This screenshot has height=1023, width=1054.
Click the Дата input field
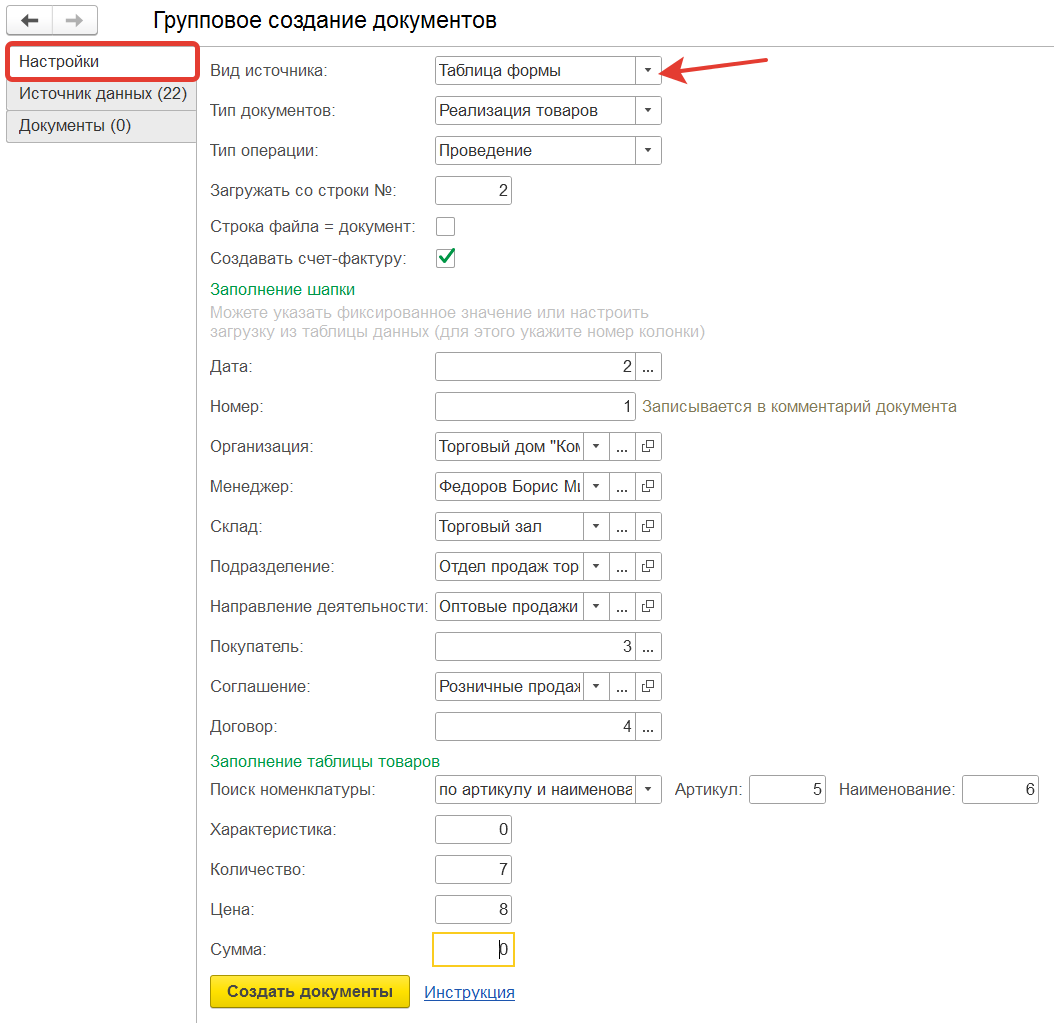point(535,366)
